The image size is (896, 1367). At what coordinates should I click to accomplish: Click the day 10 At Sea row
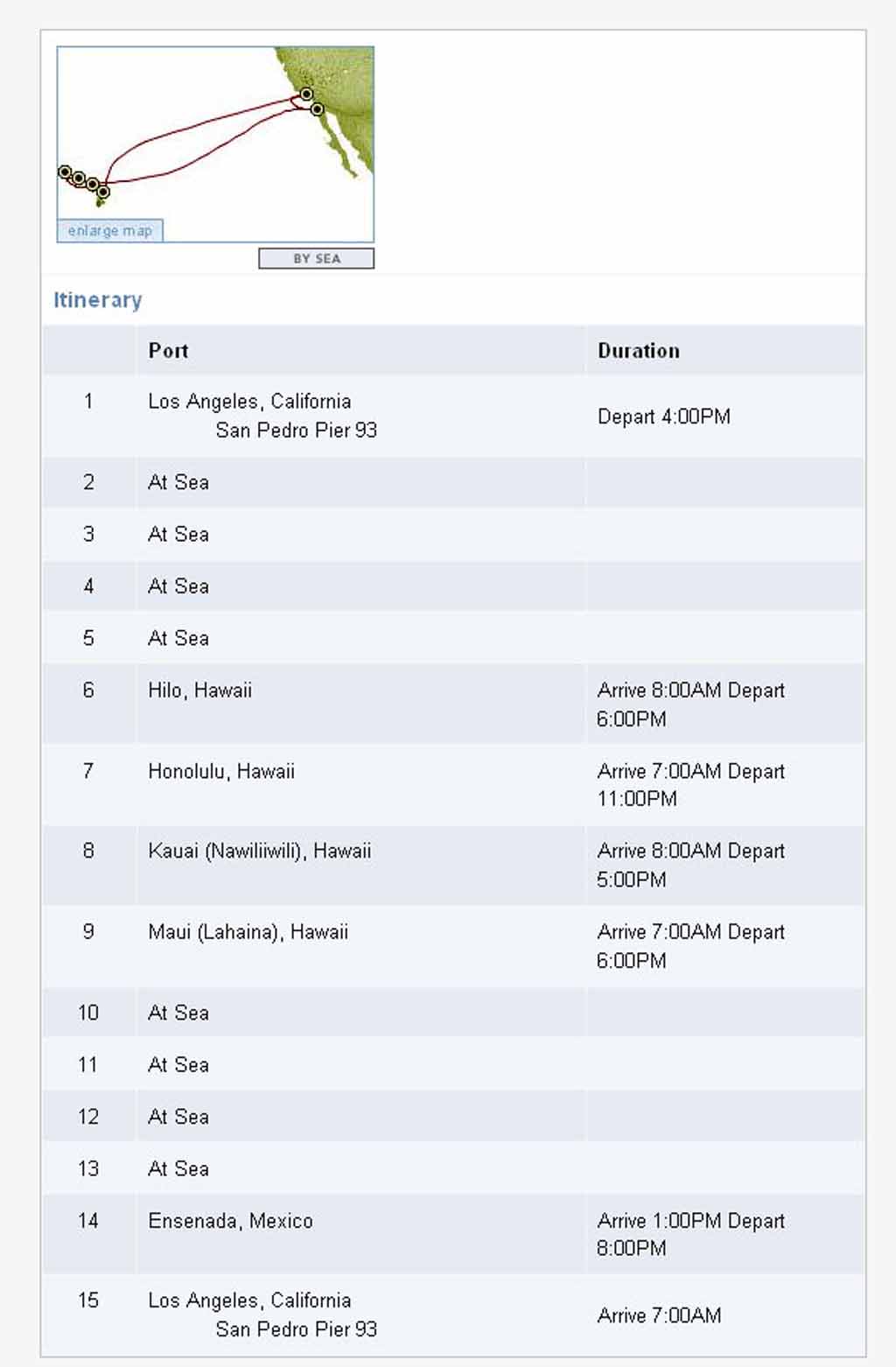pyautogui.click(x=453, y=1013)
